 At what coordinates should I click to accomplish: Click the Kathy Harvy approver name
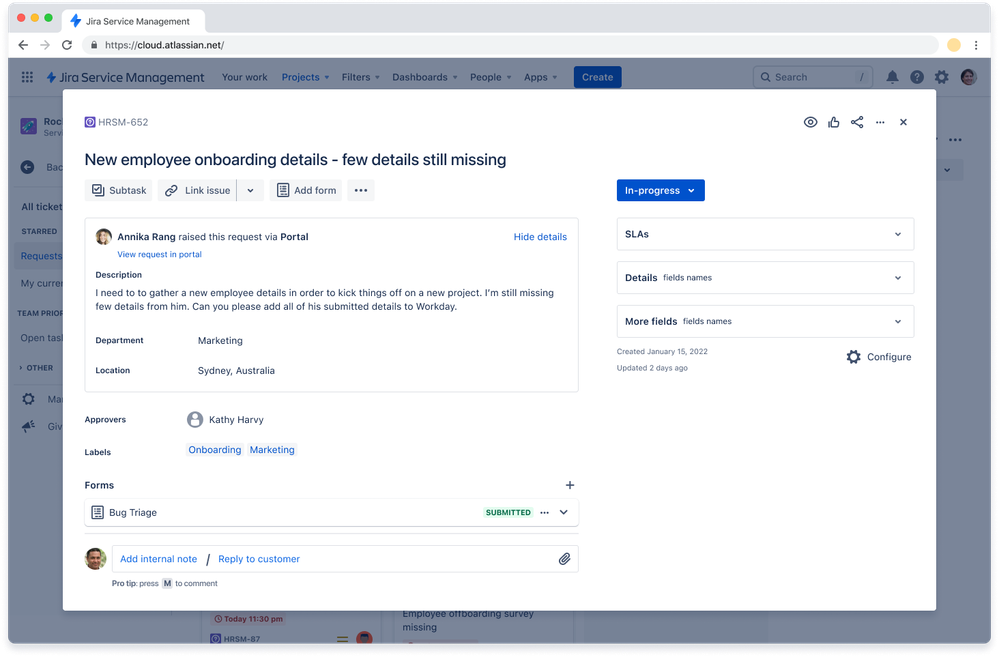(x=236, y=420)
